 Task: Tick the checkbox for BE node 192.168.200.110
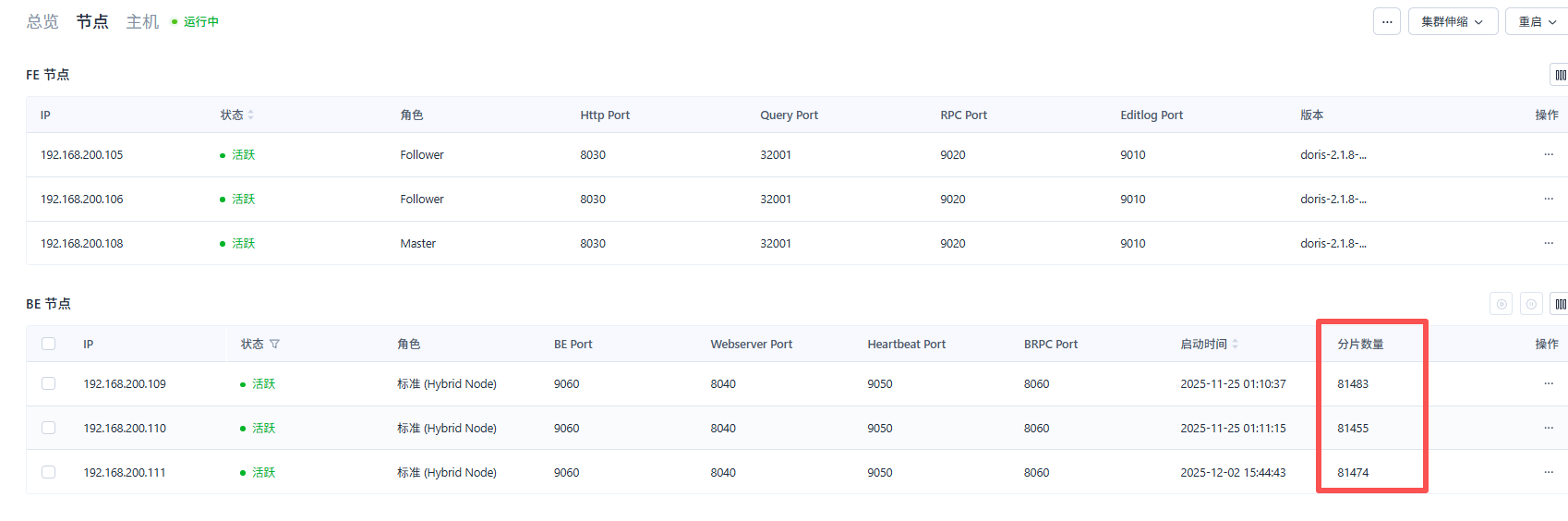[x=49, y=428]
